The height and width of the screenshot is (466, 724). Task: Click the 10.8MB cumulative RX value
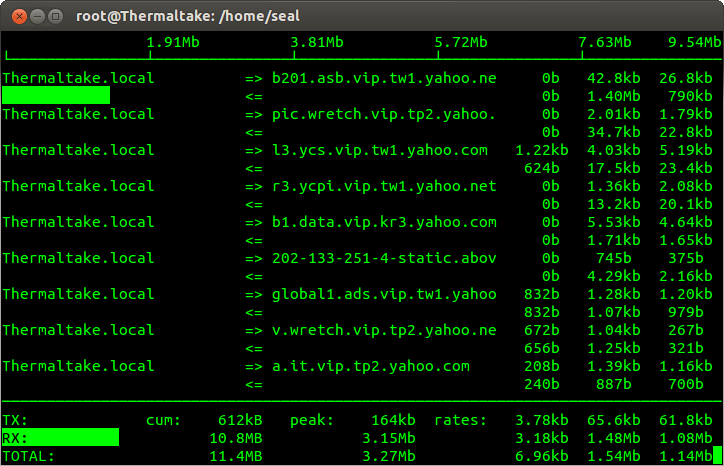coord(235,438)
